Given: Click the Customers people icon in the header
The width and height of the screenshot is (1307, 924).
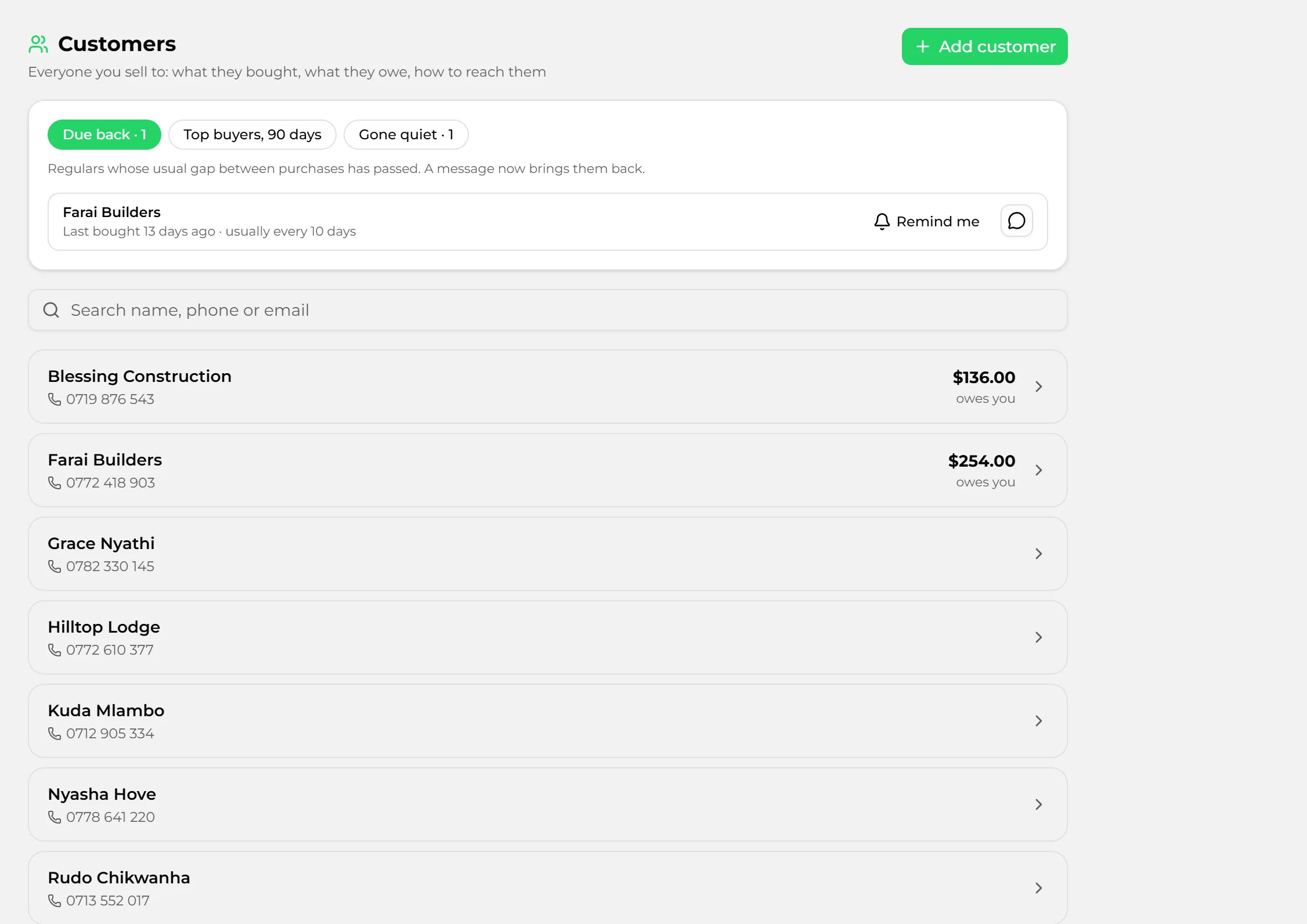Looking at the screenshot, I should click(x=38, y=44).
